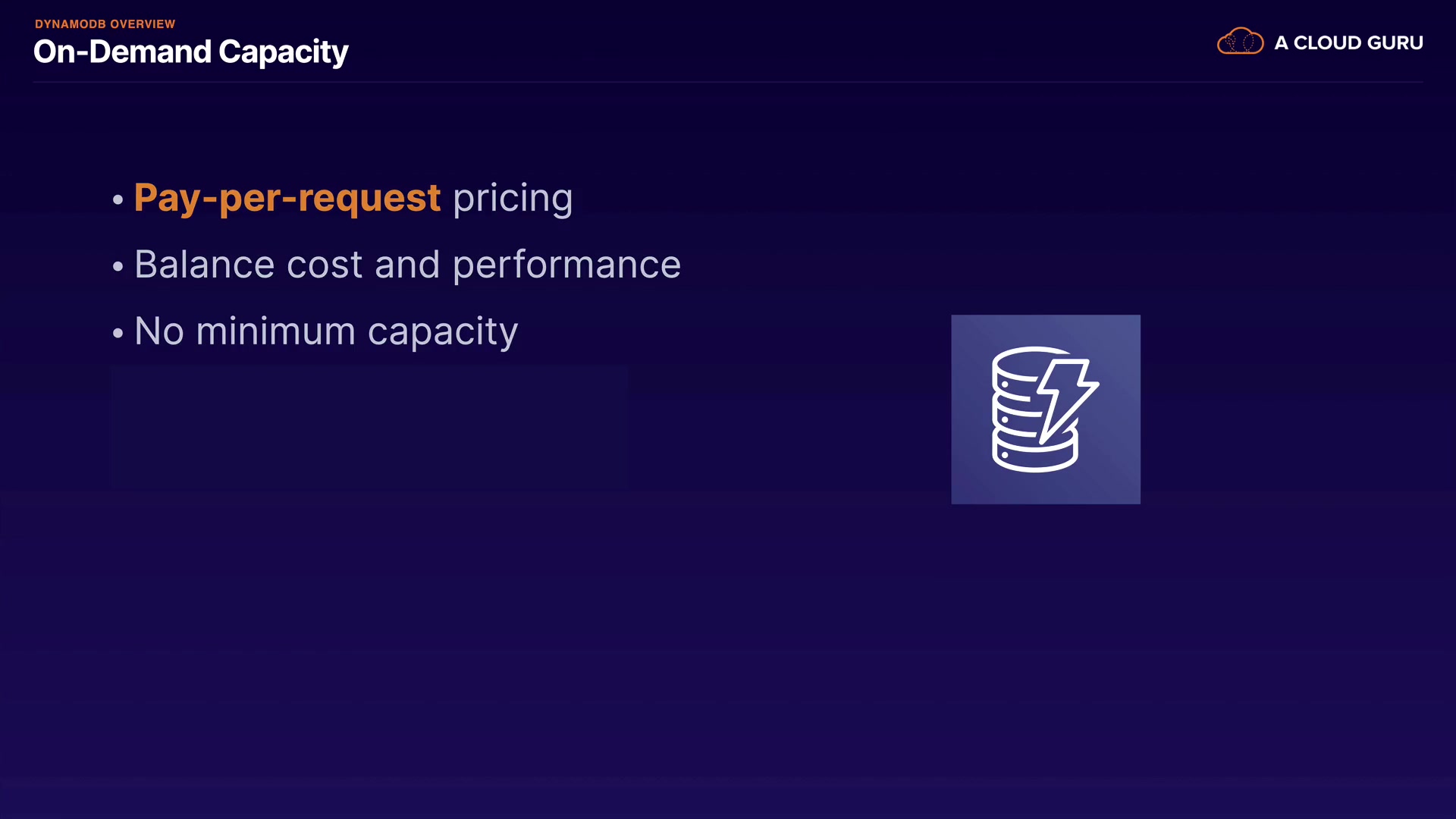
Task: Select the "A CLOUD GURU" brand text
Action: click(1348, 43)
